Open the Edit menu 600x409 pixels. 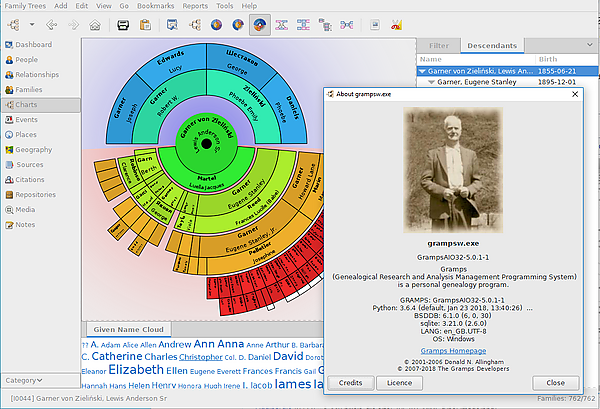point(82,6)
